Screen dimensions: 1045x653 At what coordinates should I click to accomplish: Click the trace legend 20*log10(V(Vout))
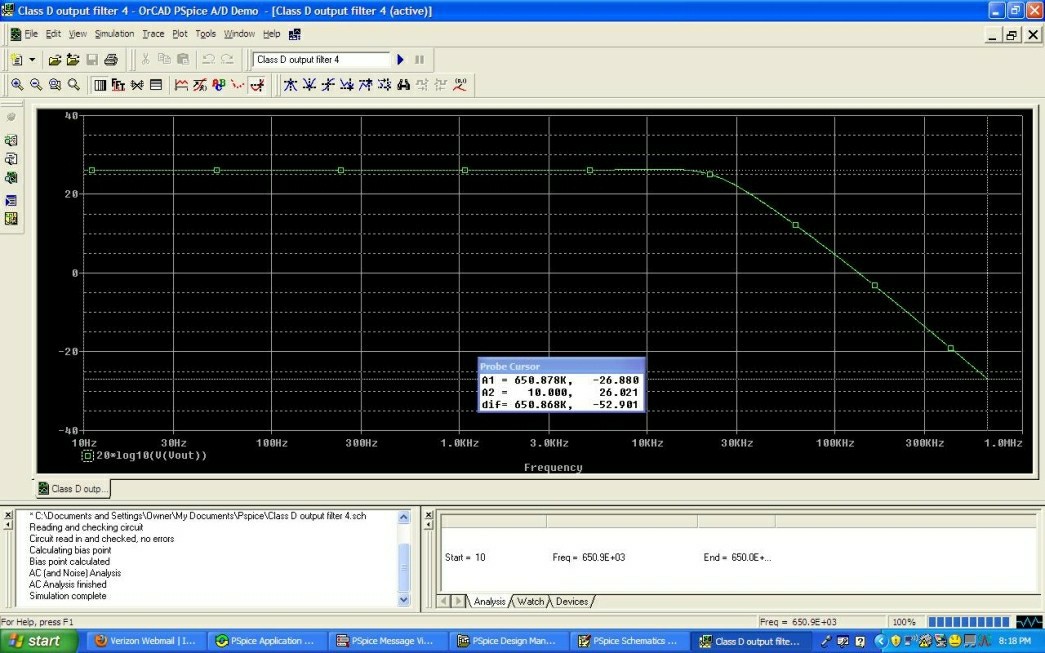pos(151,456)
